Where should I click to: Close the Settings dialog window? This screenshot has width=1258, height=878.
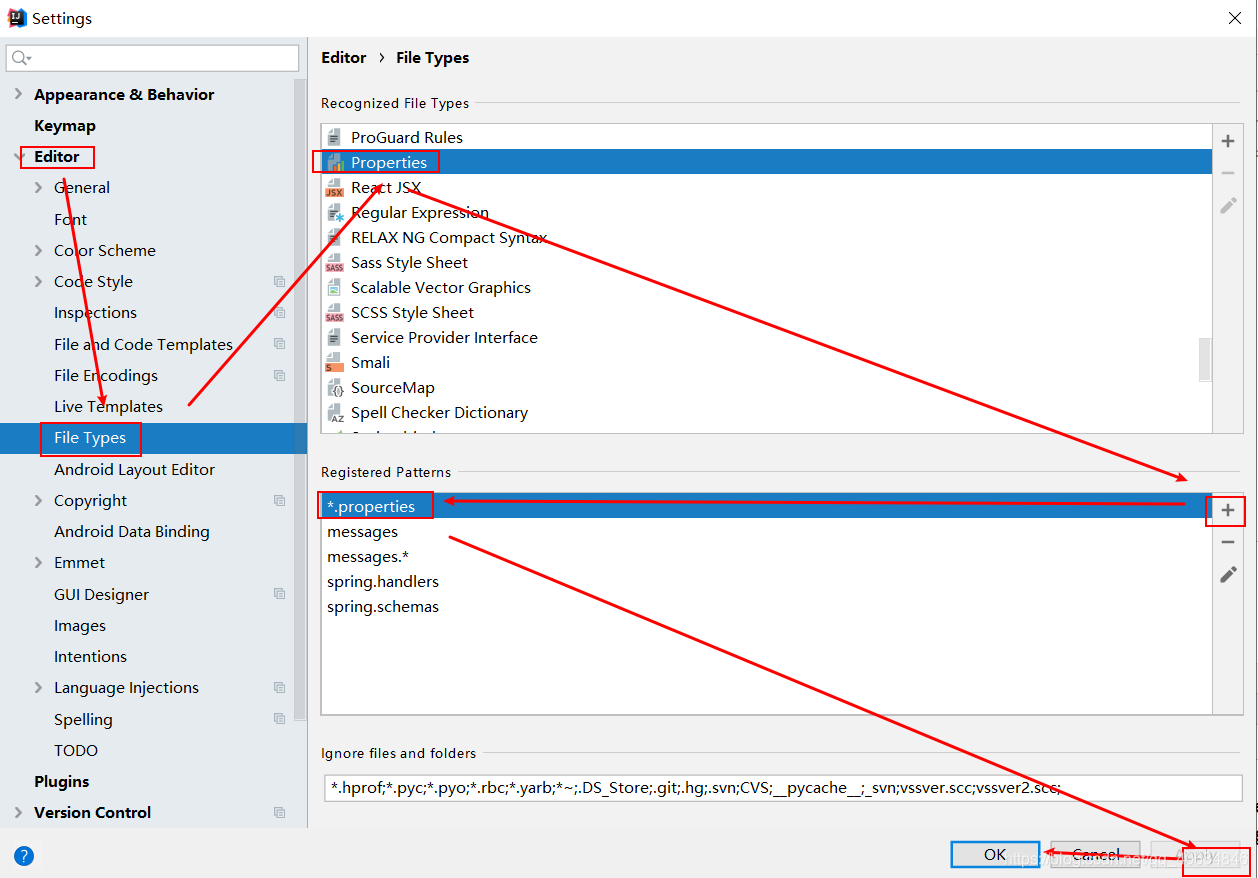point(1235,18)
